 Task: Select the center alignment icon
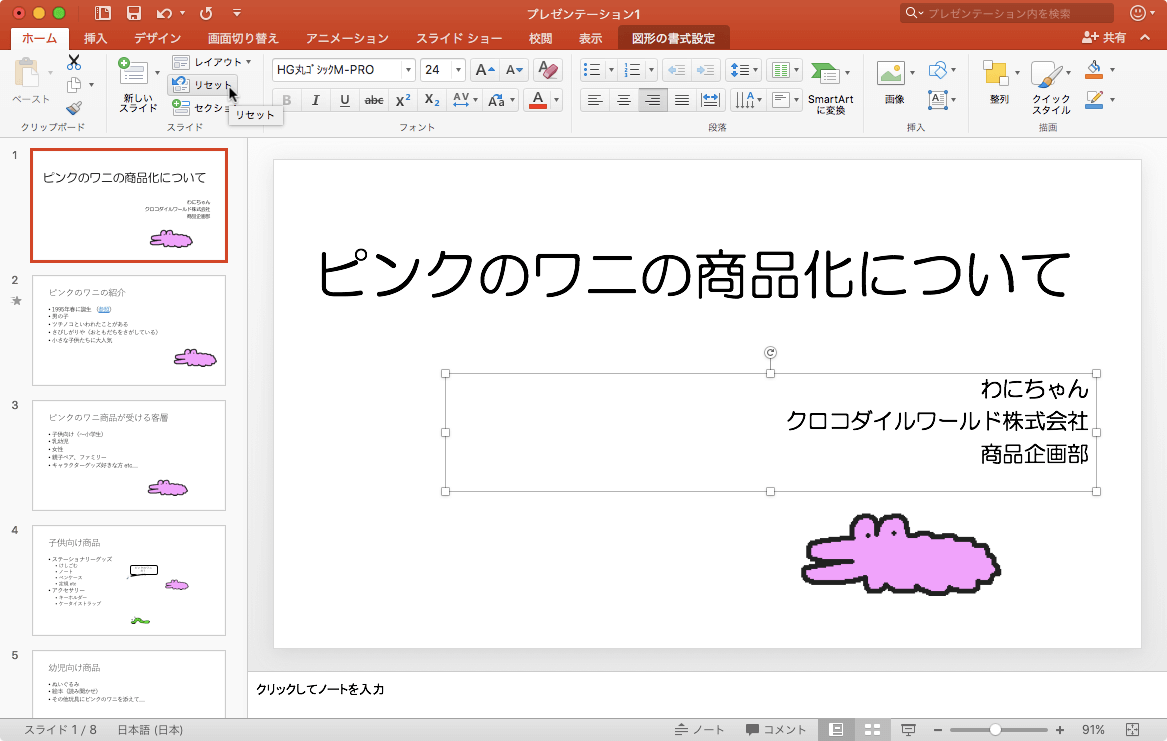pyautogui.click(x=623, y=100)
